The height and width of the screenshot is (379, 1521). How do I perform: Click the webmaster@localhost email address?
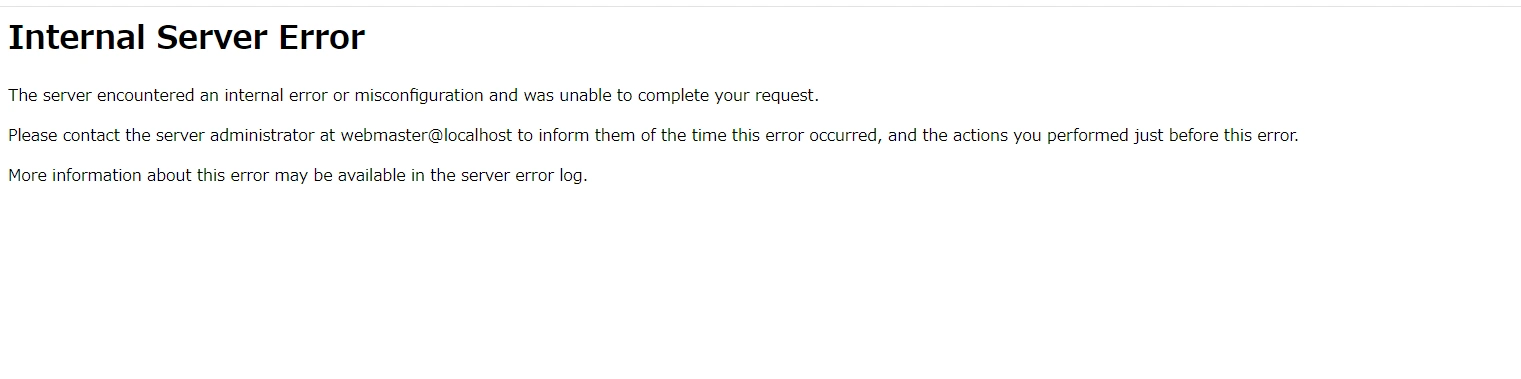(426, 136)
